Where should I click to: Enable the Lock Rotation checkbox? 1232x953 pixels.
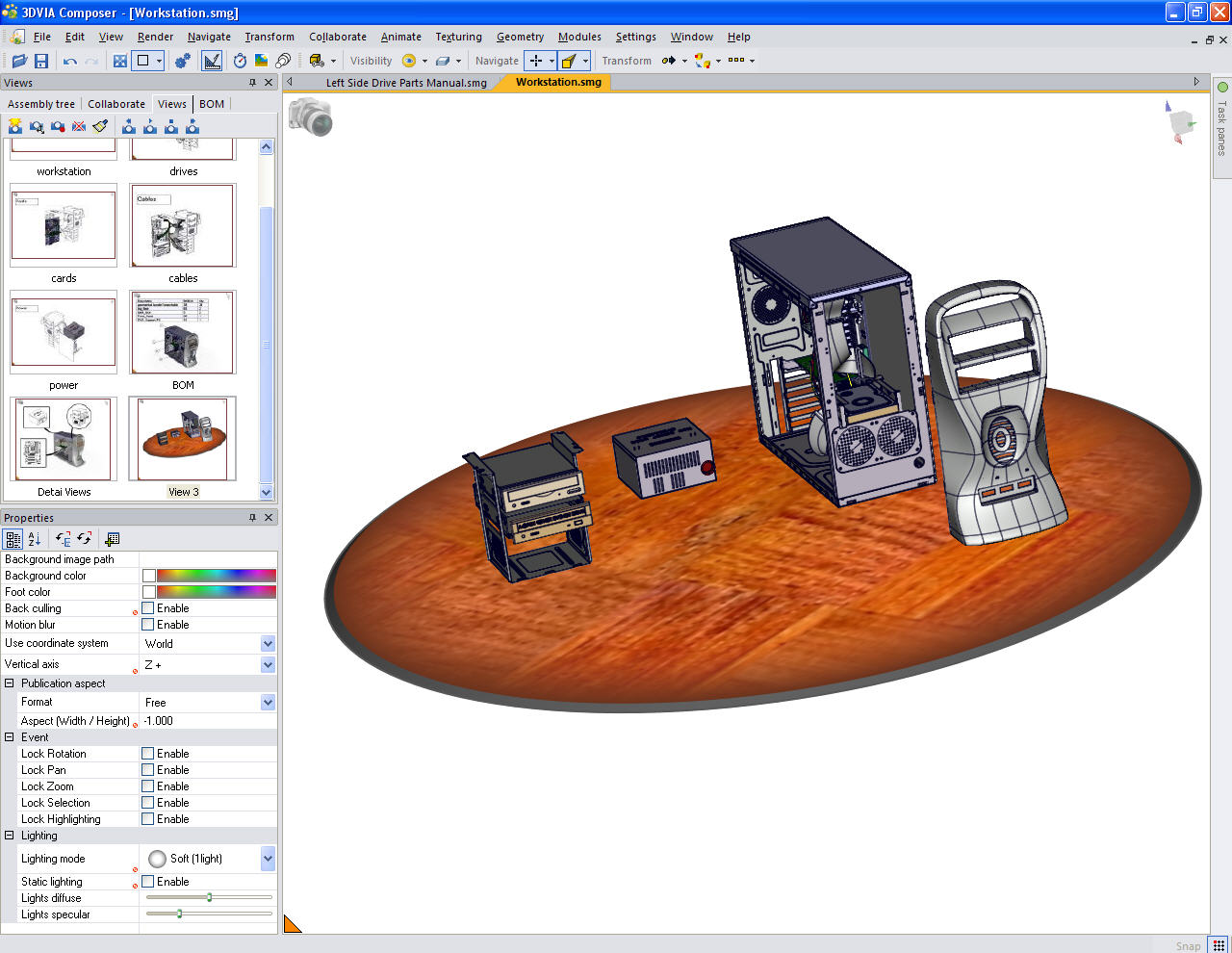pyautogui.click(x=148, y=754)
